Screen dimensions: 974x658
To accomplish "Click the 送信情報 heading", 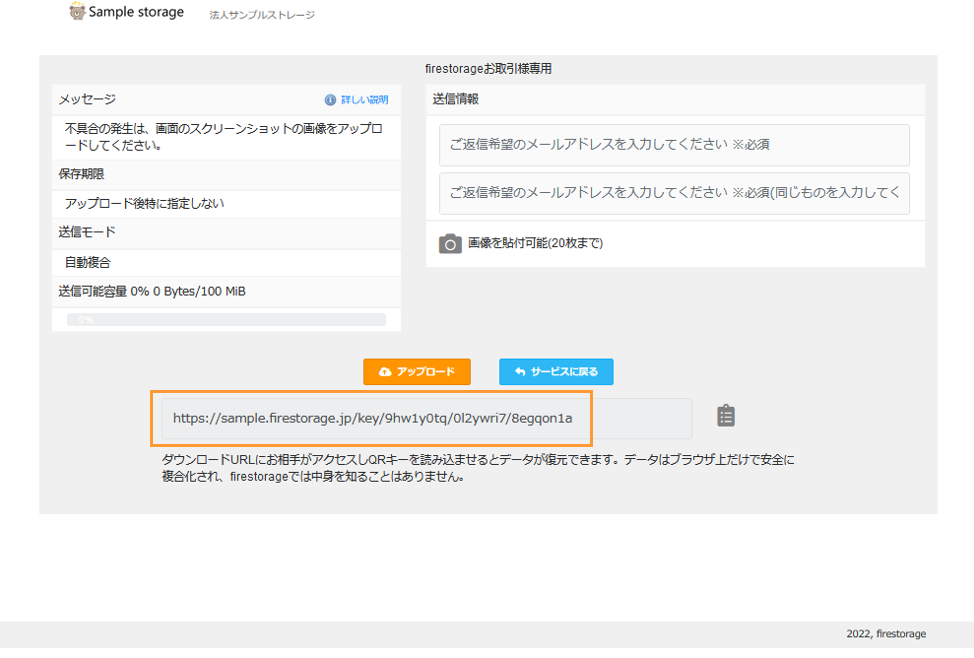I will (x=455, y=99).
